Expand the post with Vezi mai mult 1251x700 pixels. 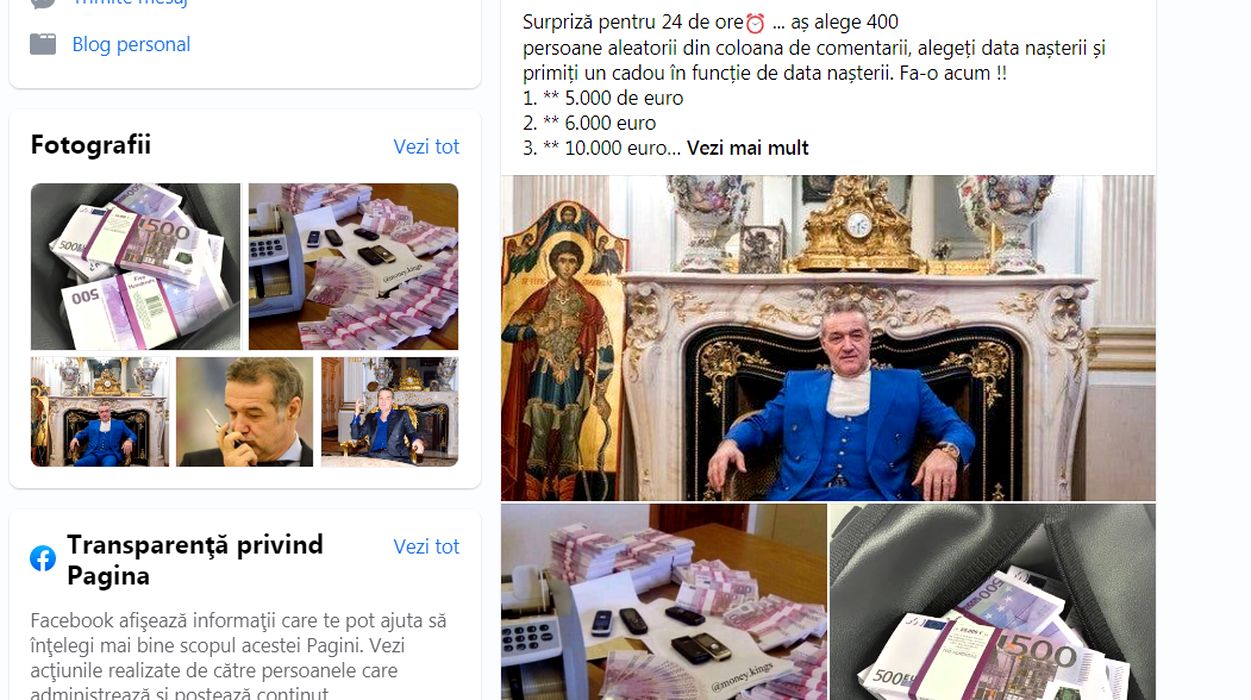click(748, 148)
